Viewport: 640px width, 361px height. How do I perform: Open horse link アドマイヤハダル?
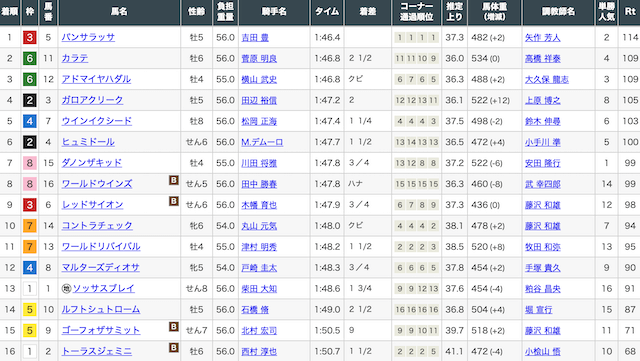pyautogui.click(x=96, y=79)
